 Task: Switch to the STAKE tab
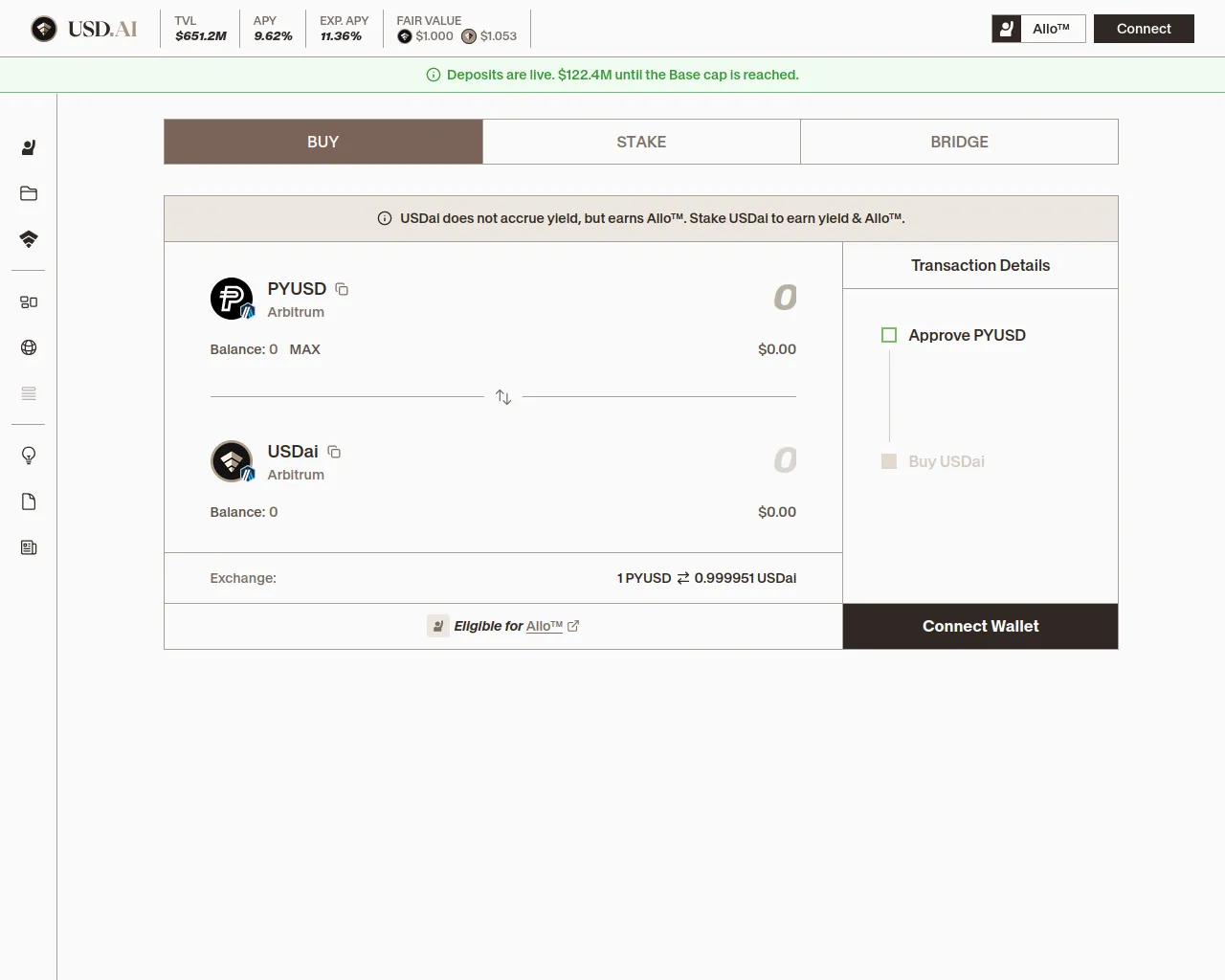pos(641,142)
